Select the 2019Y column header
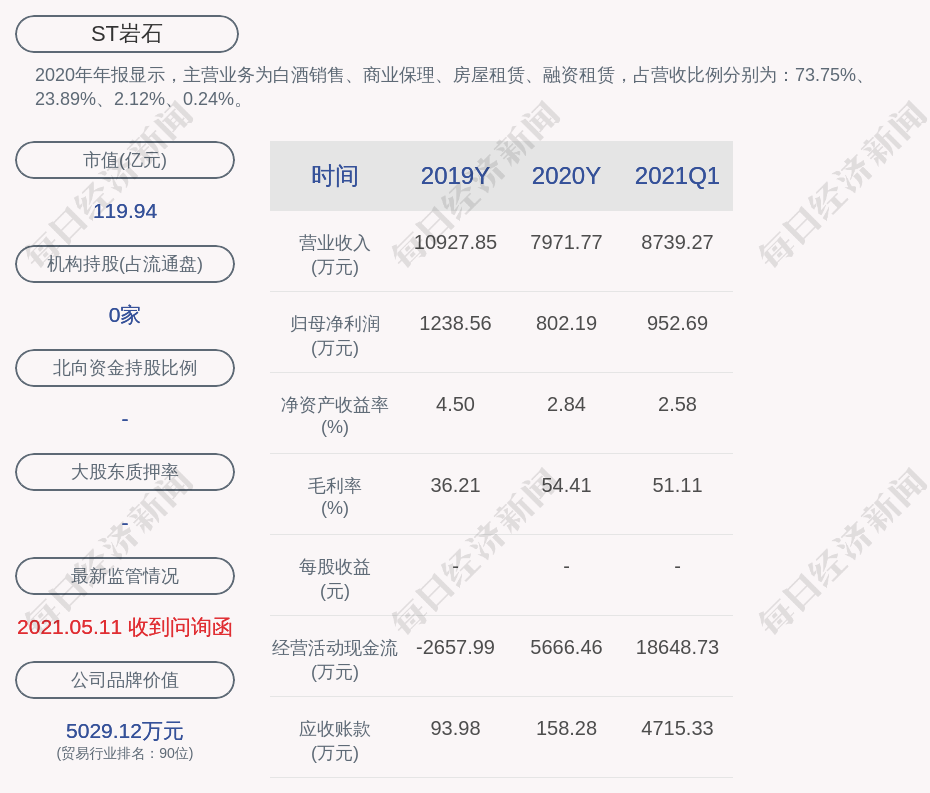This screenshot has width=930, height=793. [455, 176]
